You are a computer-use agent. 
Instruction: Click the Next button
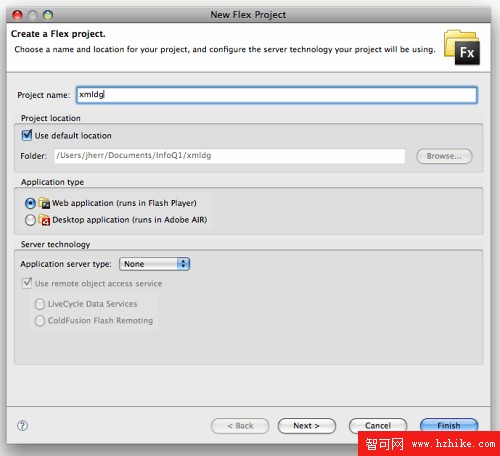307,426
